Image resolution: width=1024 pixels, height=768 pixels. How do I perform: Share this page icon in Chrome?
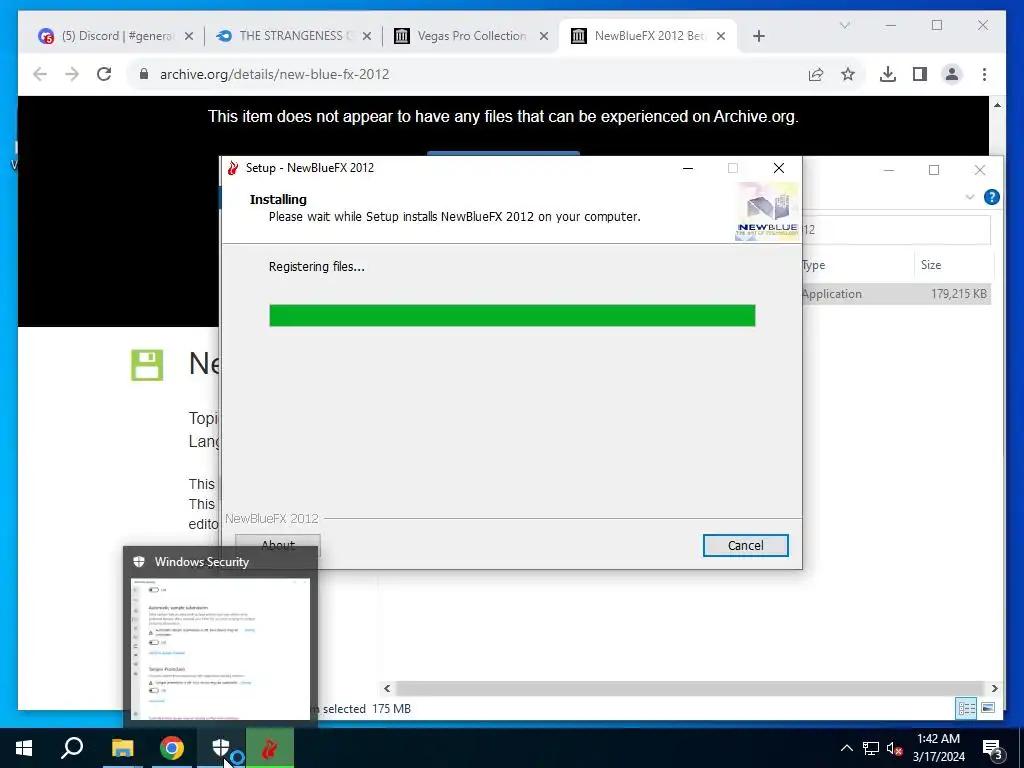click(x=816, y=74)
